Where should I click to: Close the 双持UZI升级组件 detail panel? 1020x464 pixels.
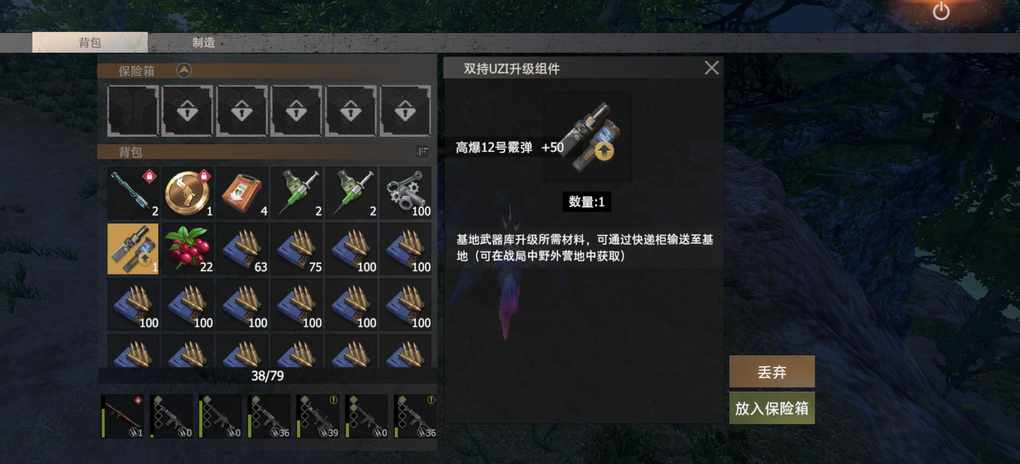[x=712, y=68]
